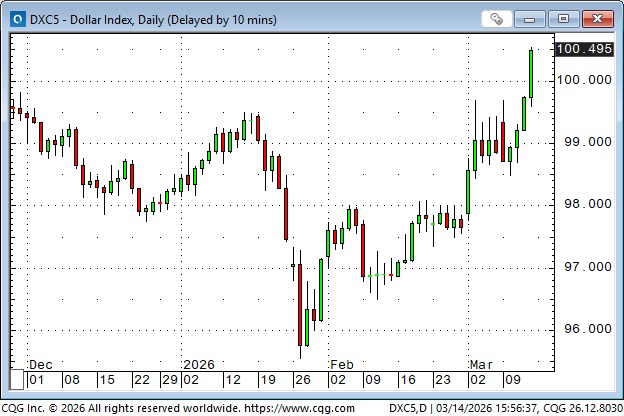
Task: Maximize the DXC5 chart window
Action: point(565,19)
